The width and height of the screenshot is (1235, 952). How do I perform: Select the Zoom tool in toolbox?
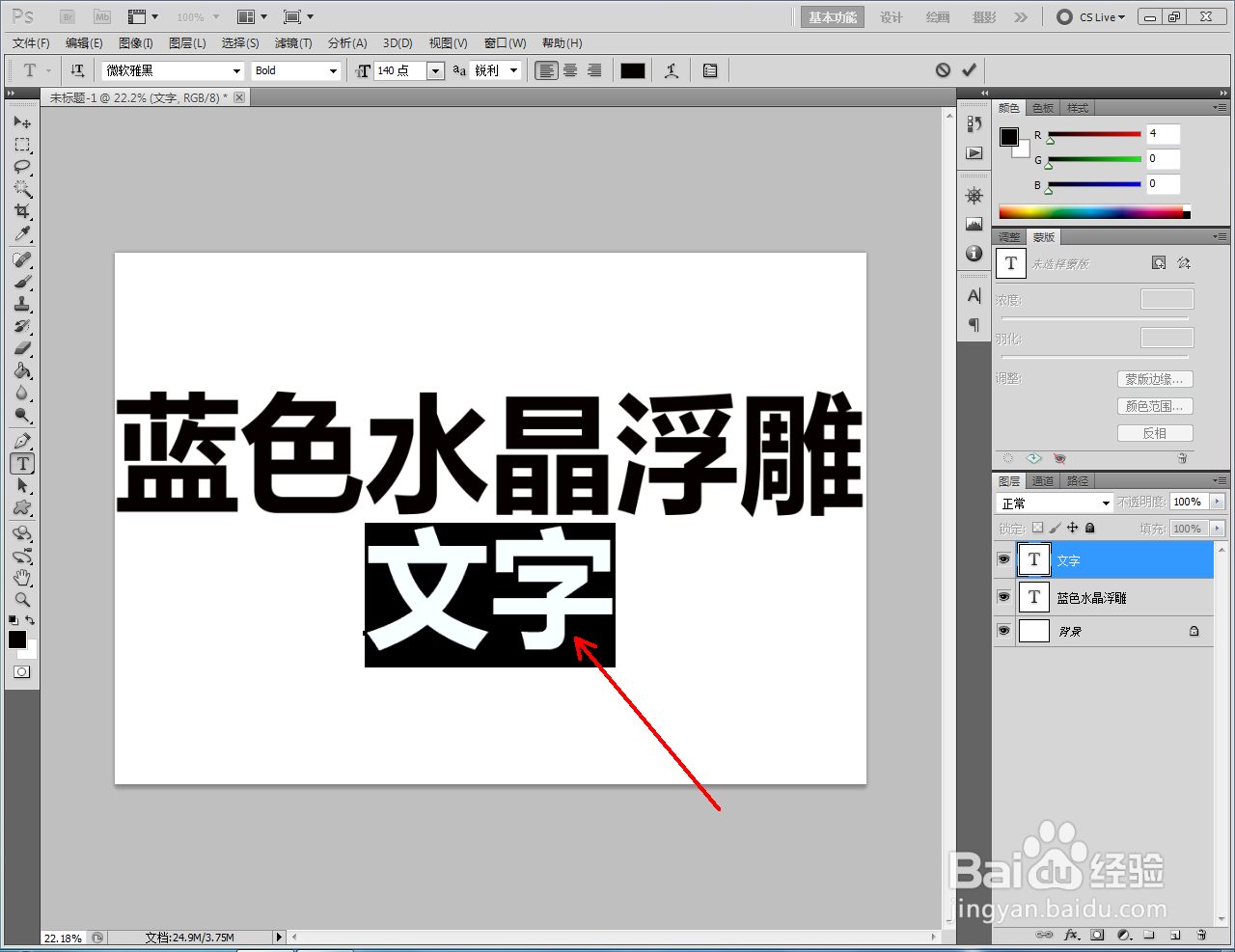pos(22,600)
